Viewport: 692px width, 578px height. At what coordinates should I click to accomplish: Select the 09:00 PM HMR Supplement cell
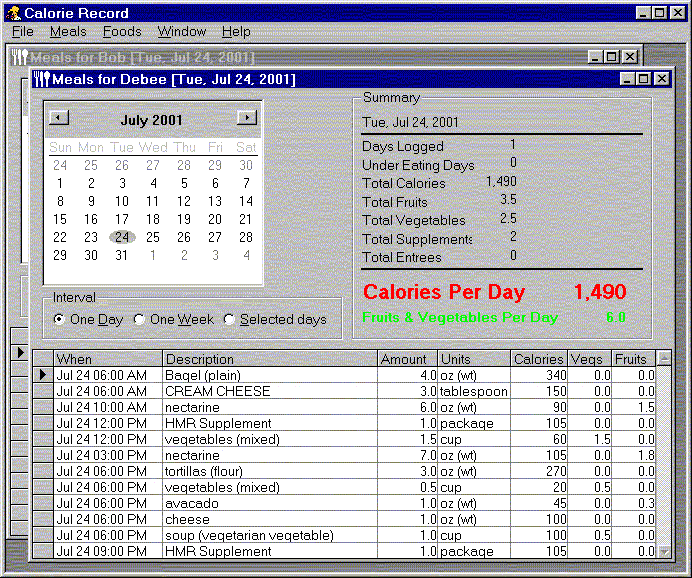tap(270, 551)
